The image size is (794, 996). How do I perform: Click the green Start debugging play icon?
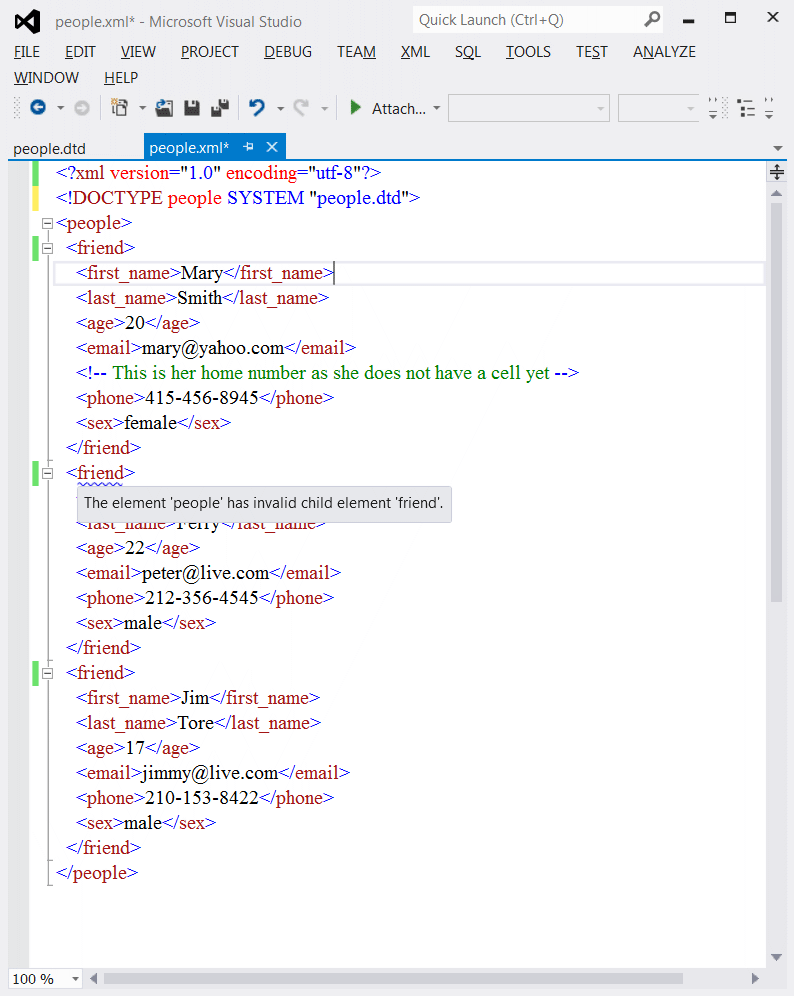click(356, 108)
